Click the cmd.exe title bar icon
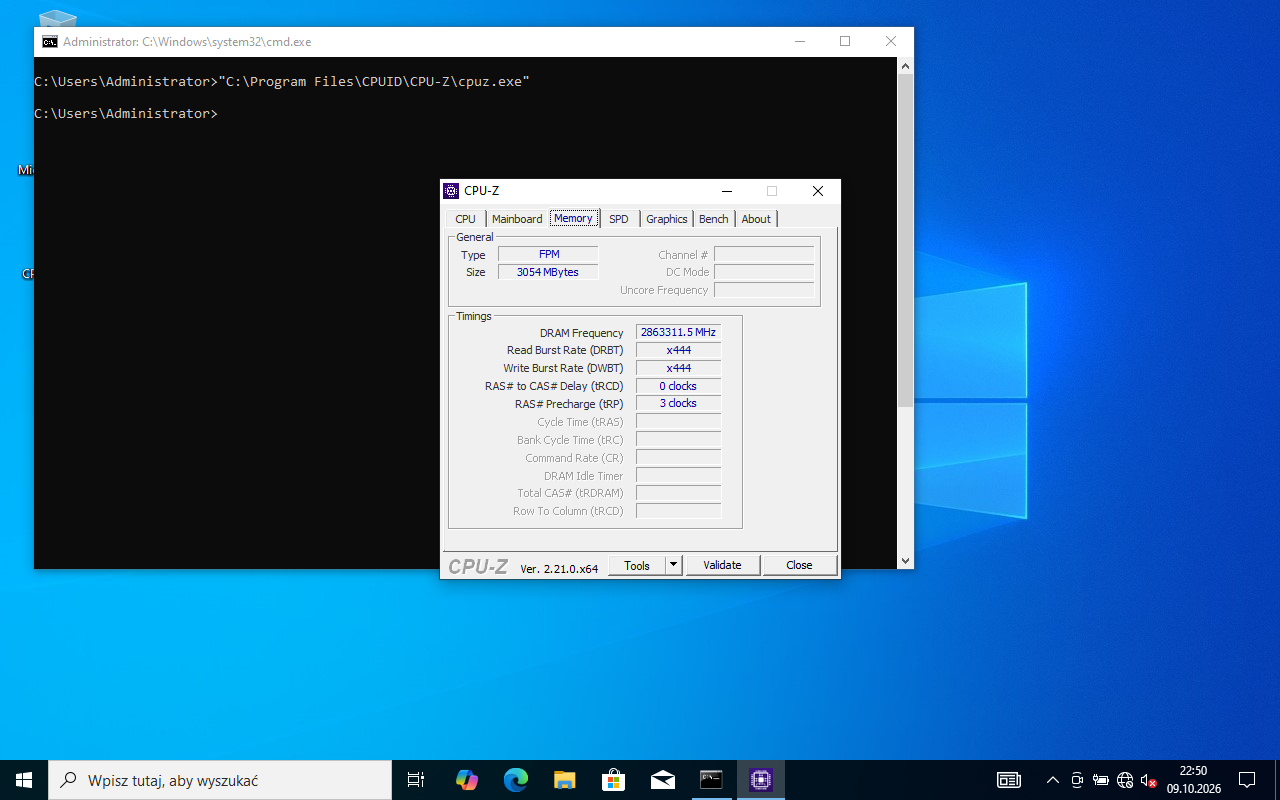1280x800 pixels. click(49, 42)
